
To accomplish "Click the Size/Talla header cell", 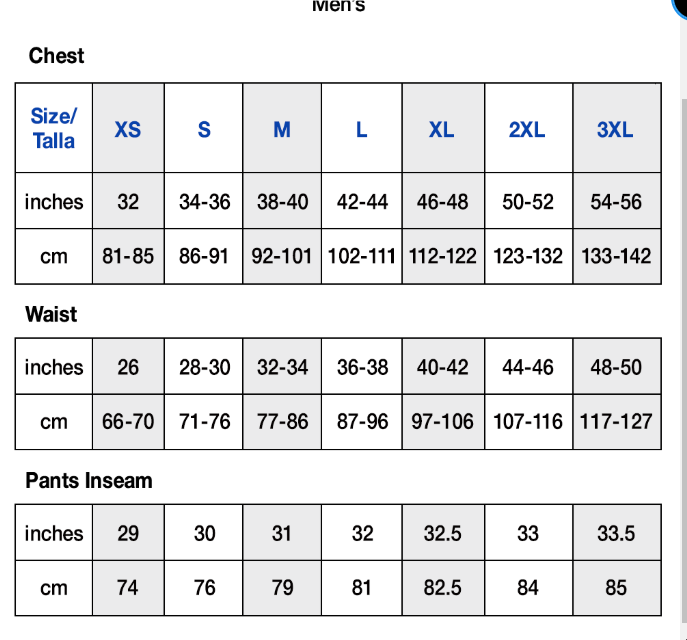I will (x=54, y=129).
